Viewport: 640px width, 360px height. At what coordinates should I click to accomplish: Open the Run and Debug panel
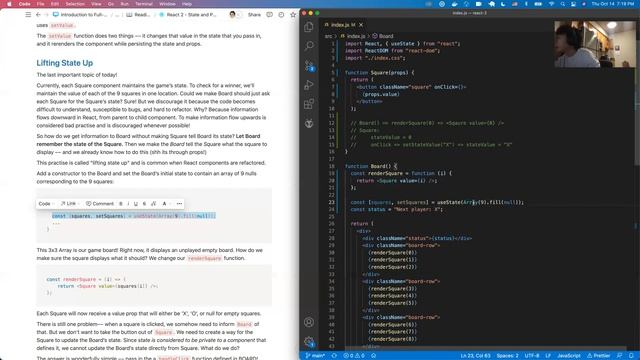(x=309, y=85)
